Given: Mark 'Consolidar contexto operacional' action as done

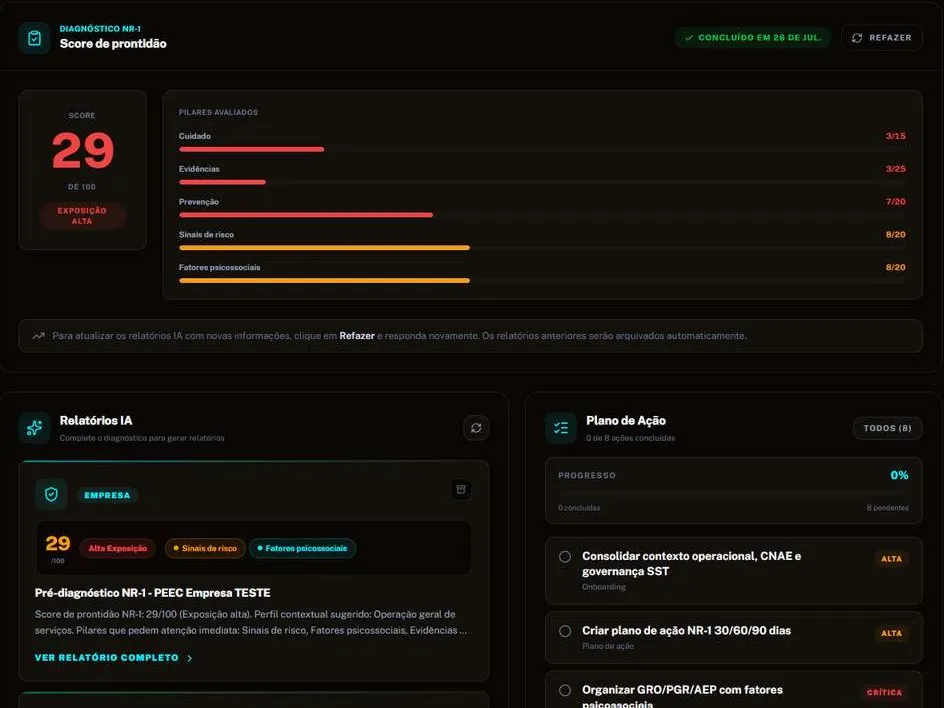Looking at the screenshot, I should point(565,556).
